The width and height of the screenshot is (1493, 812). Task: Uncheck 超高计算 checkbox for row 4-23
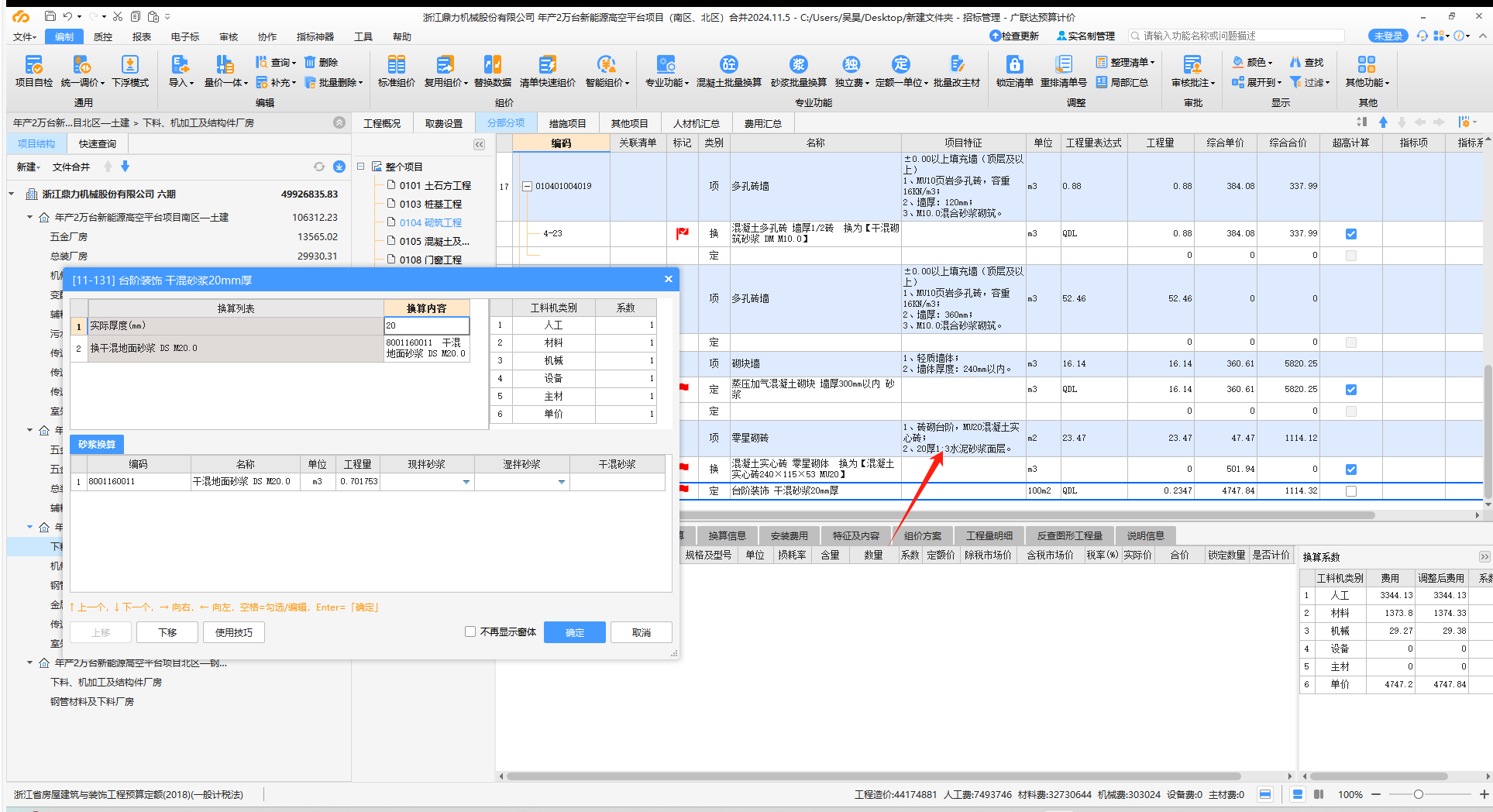coord(1351,233)
